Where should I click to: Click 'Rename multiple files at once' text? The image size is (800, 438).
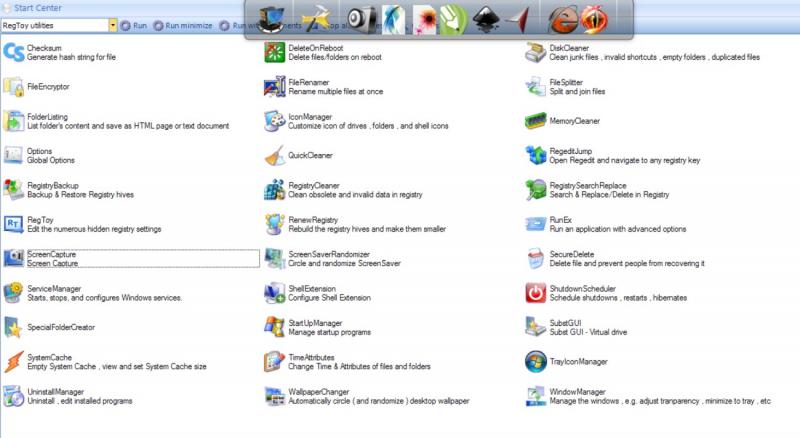(336, 91)
